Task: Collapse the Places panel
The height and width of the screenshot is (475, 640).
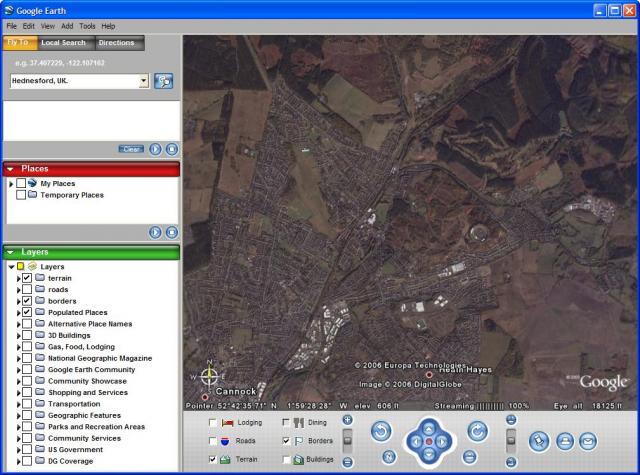Action: pyautogui.click(x=11, y=169)
